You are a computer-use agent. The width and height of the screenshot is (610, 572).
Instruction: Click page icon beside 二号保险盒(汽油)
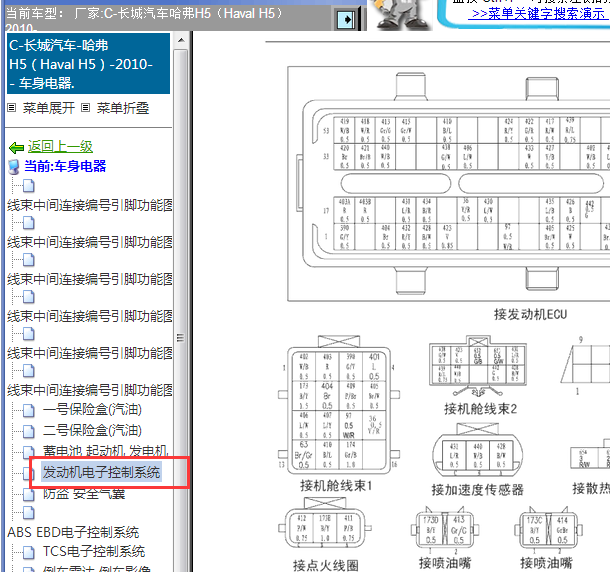click(28, 431)
